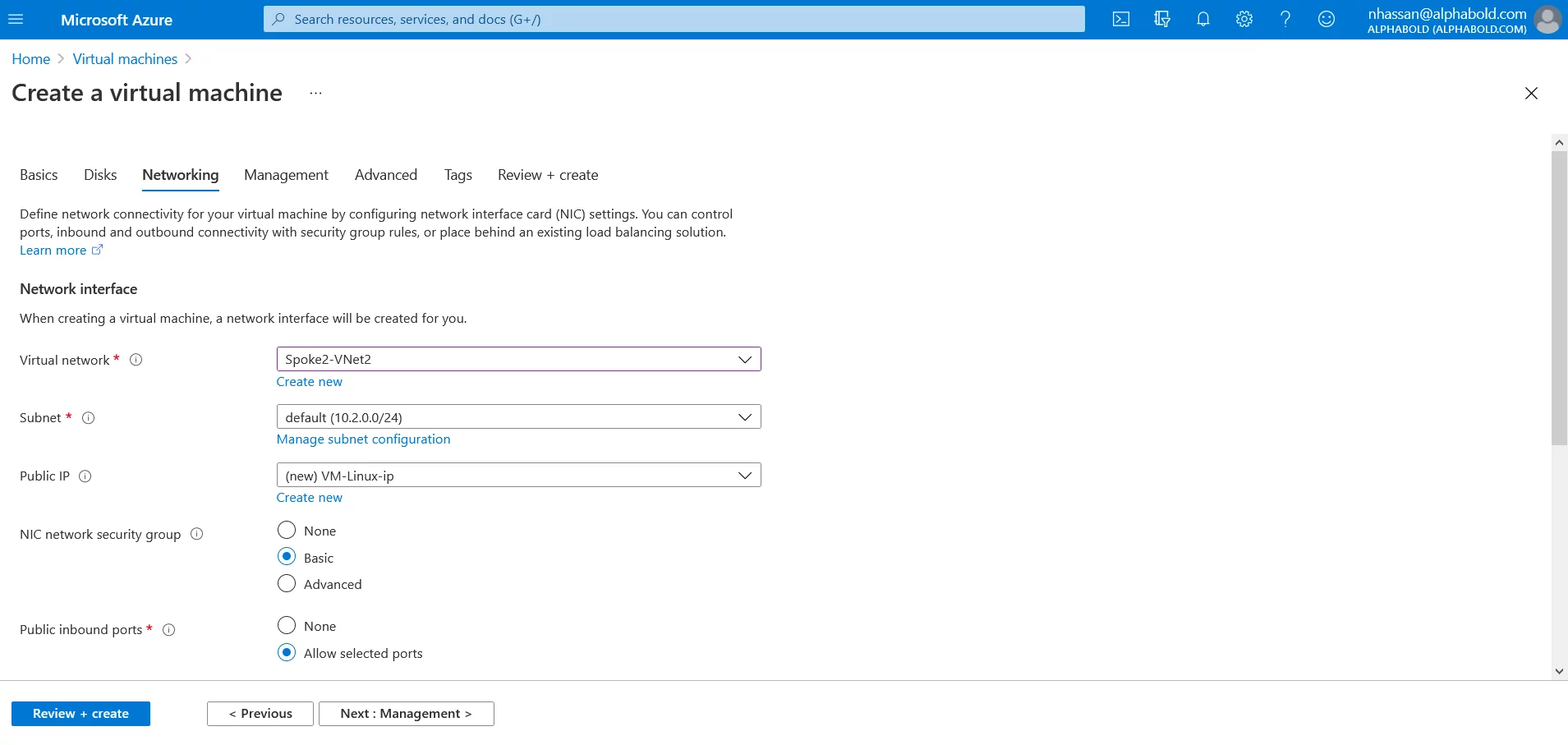Click the blue Review + create button
The image size is (1568, 745).
tap(80, 714)
